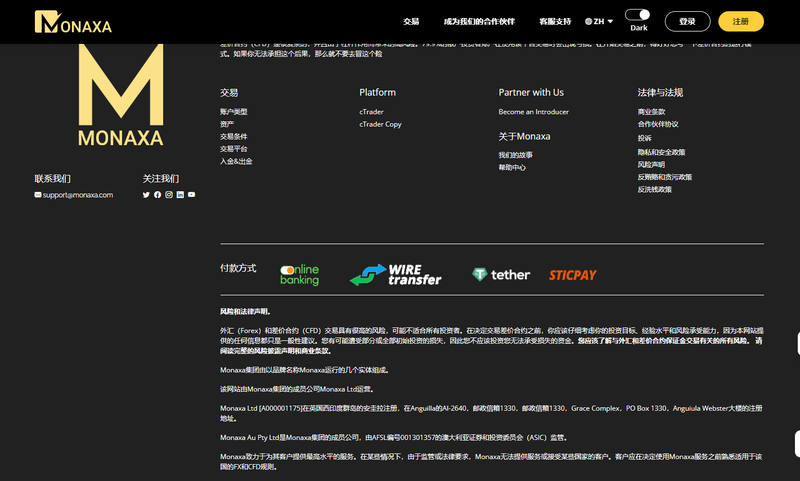This screenshot has width=800, height=481.
Task: Click the Platform column heading
Action: click(x=378, y=92)
